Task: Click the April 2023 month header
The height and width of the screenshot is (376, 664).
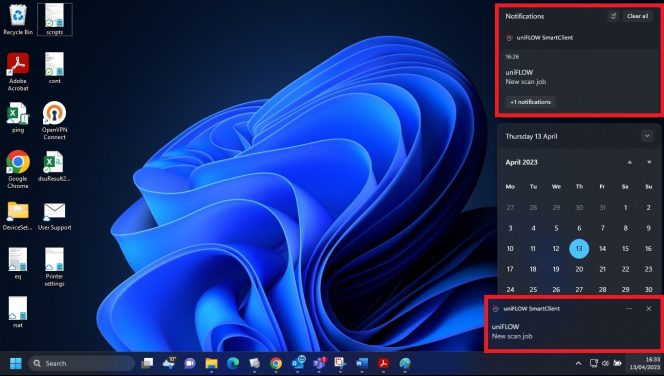Action: point(521,162)
